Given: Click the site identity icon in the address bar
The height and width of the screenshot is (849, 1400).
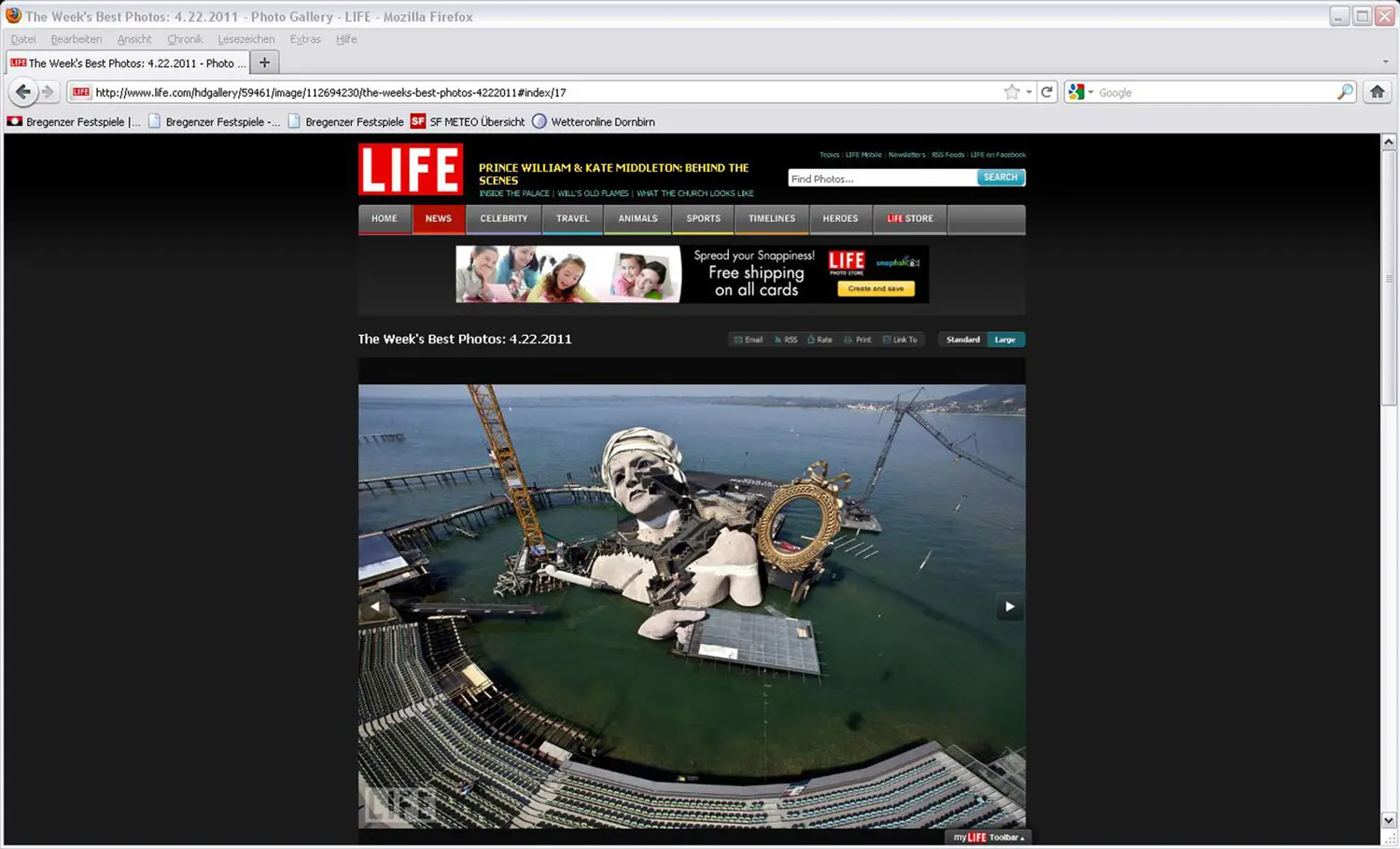Looking at the screenshot, I should tap(81, 91).
